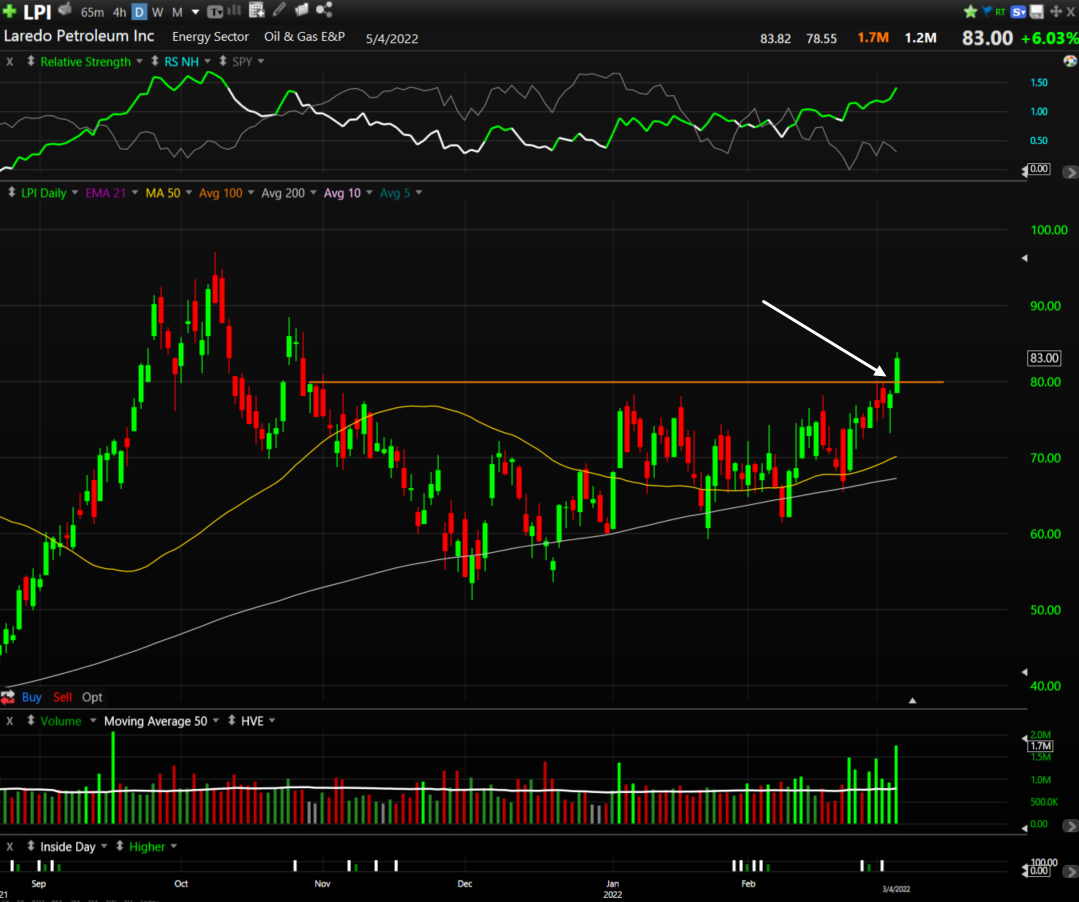Click the reorder arrows beside RS NH

(155, 61)
